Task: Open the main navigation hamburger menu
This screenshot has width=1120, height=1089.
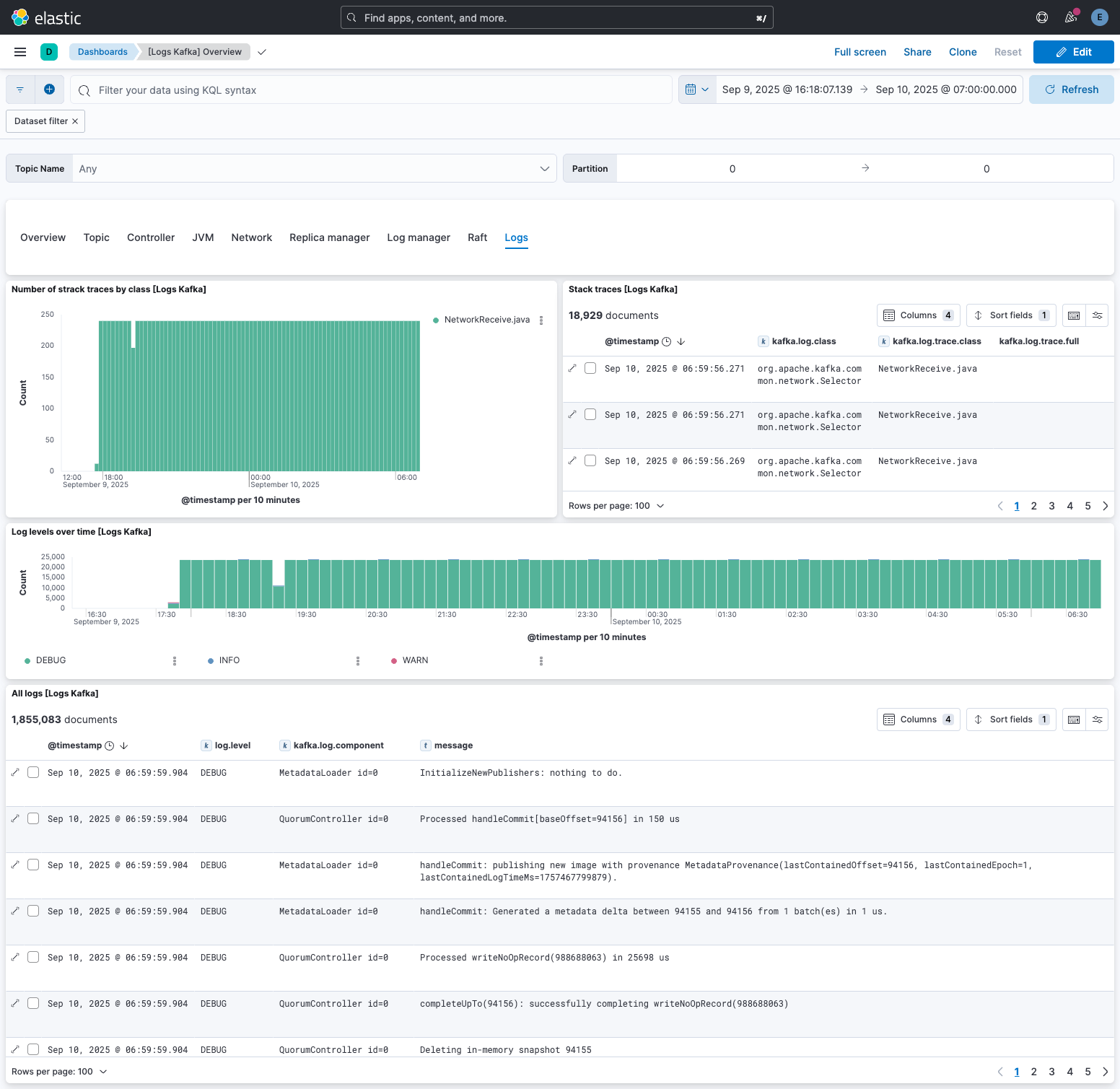Action: point(20,52)
